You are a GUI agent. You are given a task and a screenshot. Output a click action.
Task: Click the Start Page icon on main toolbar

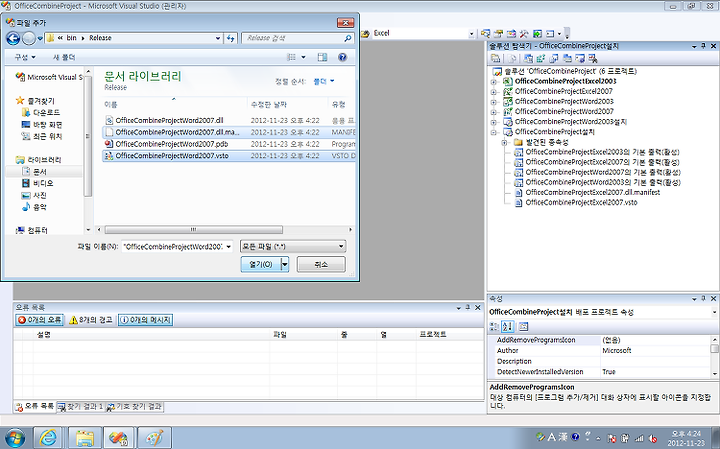tap(537, 34)
